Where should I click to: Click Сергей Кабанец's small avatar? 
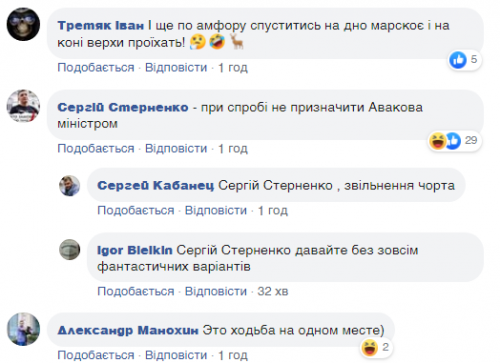pyautogui.click(x=70, y=186)
